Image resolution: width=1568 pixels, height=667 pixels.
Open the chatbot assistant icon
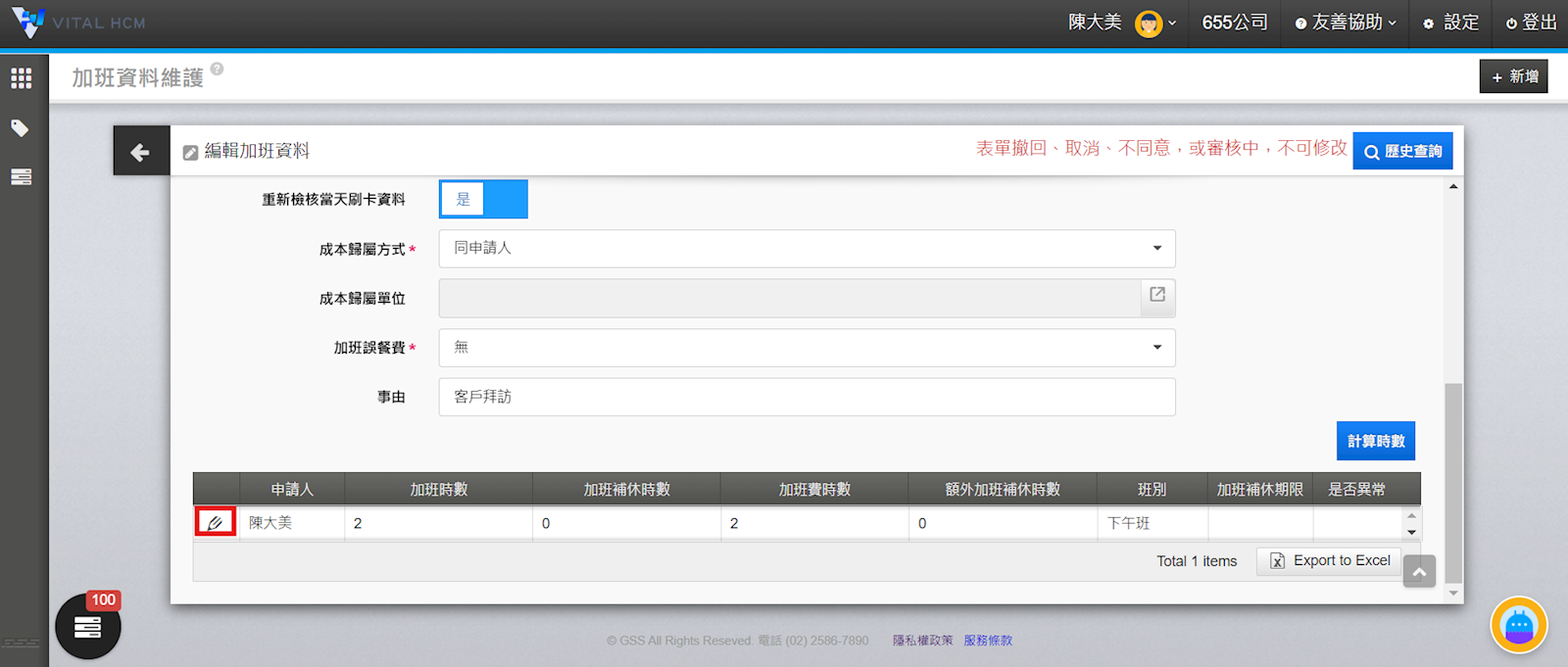click(x=1518, y=625)
